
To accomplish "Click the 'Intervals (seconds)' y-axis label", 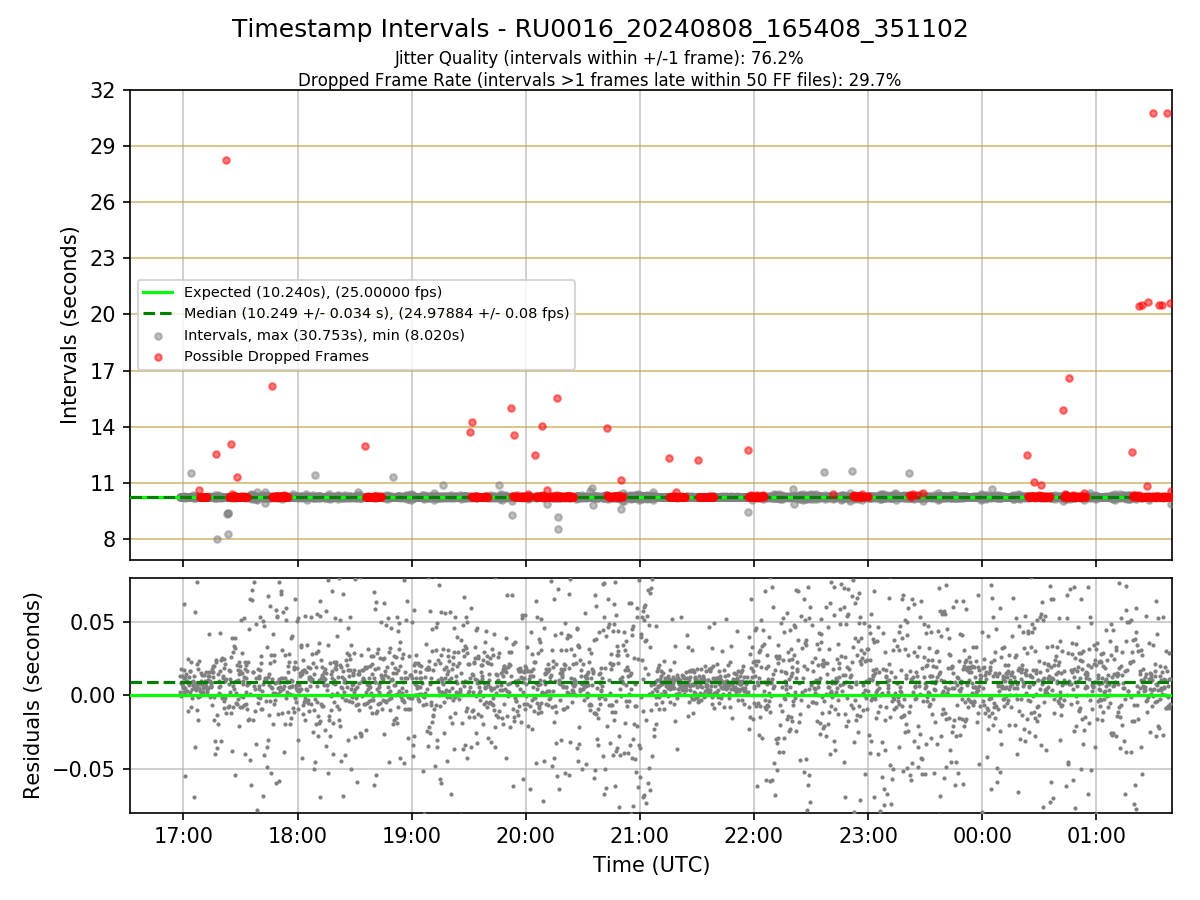I will [69, 325].
